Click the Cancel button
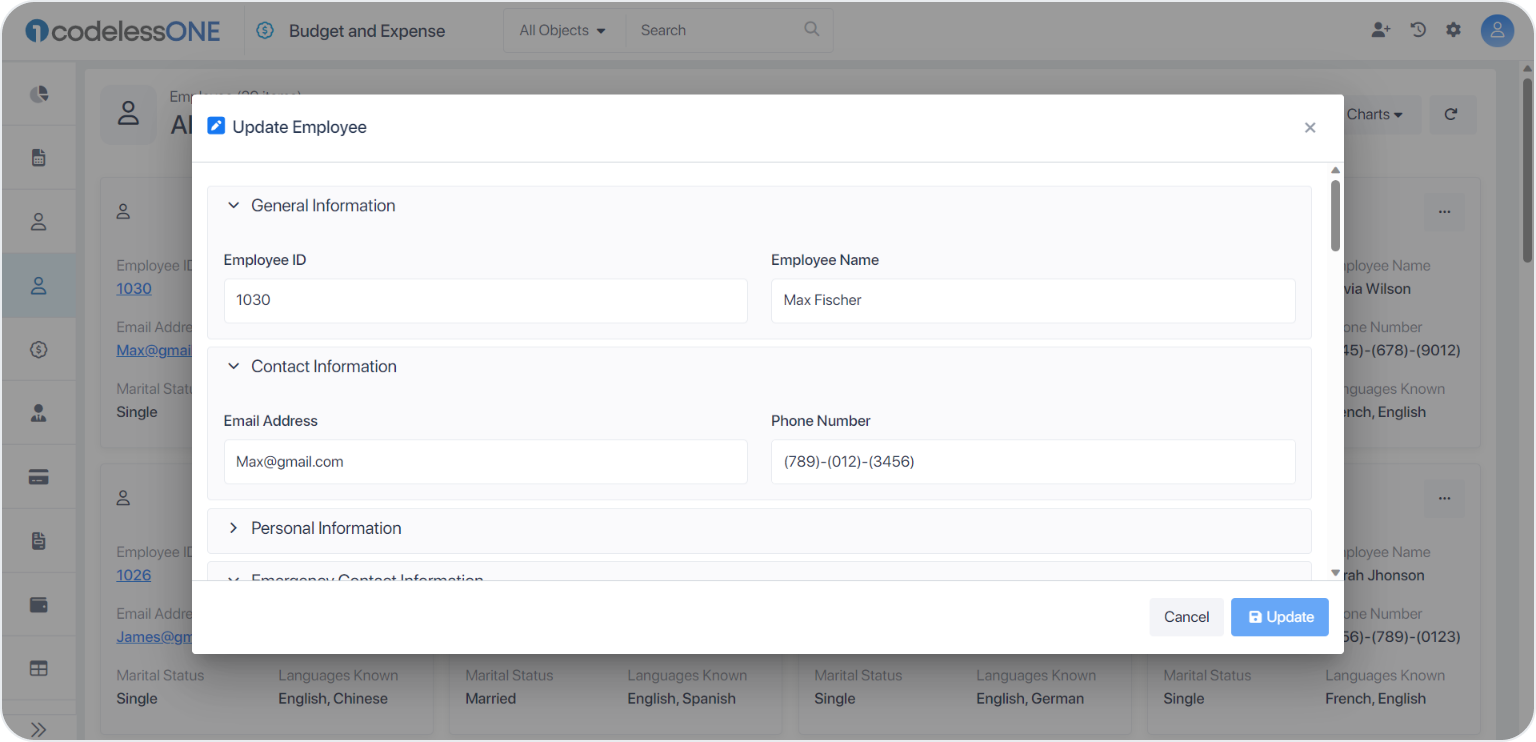1536x742 pixels. pos(1186,617)
